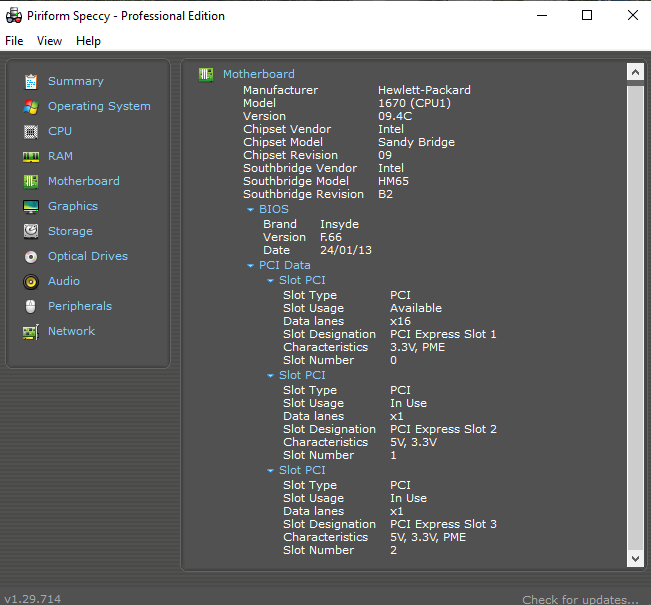Open the File menu
This screenshot has height=605, width=651.
click(14, 41)
